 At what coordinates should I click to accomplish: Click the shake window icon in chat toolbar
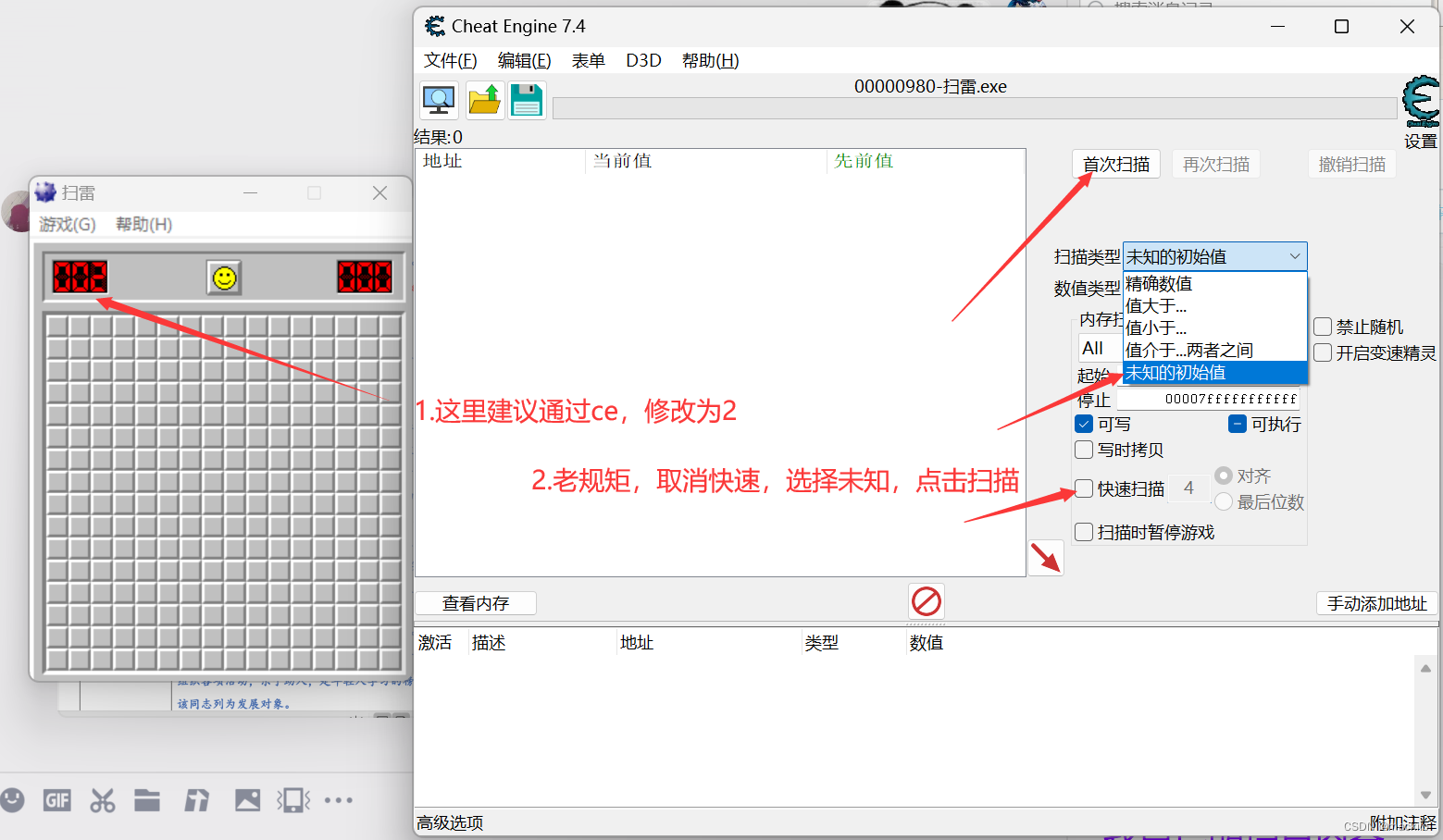pos(293,800)
